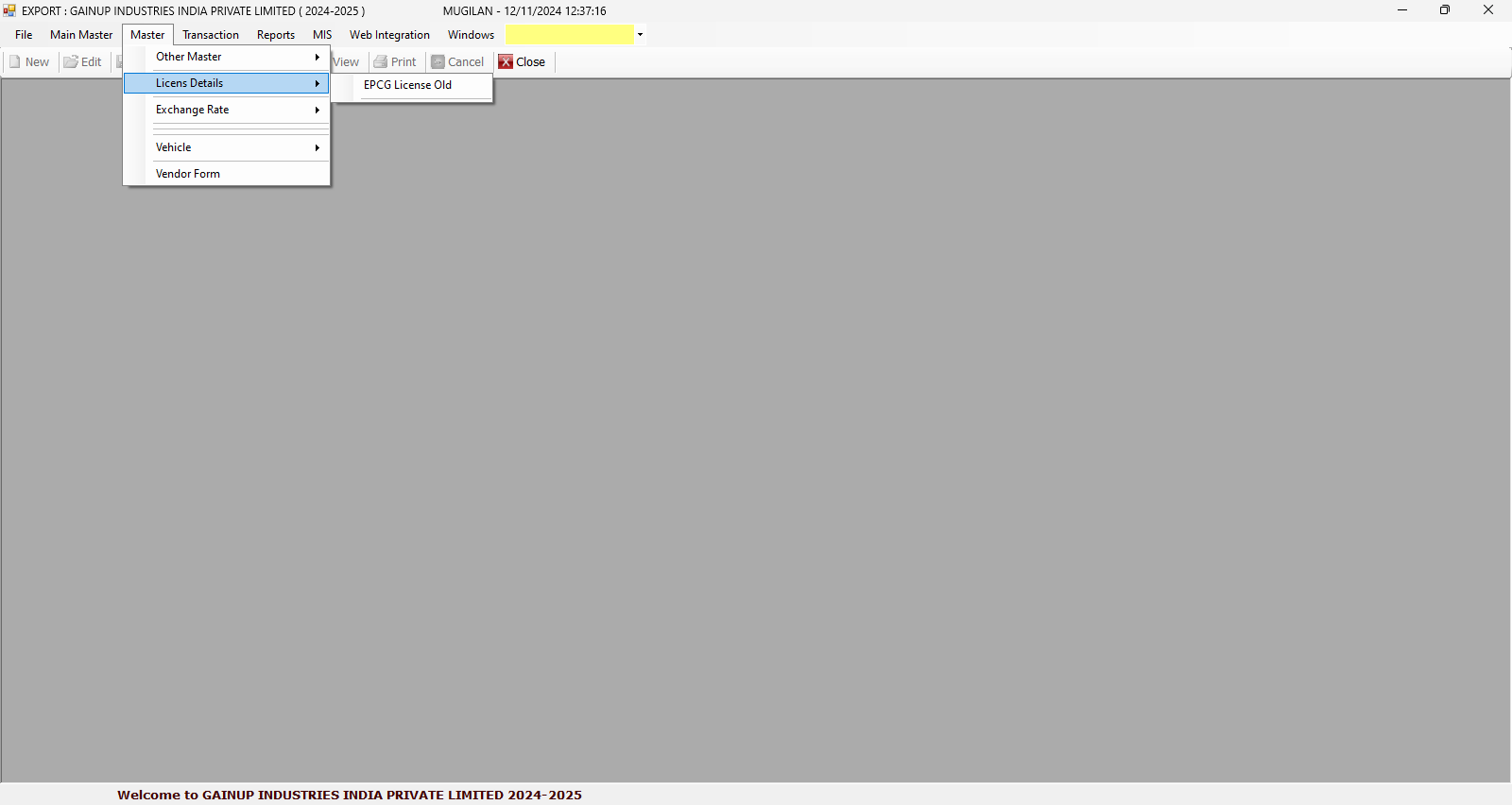Open the Vendor Form menu entry

click(188, 174)
